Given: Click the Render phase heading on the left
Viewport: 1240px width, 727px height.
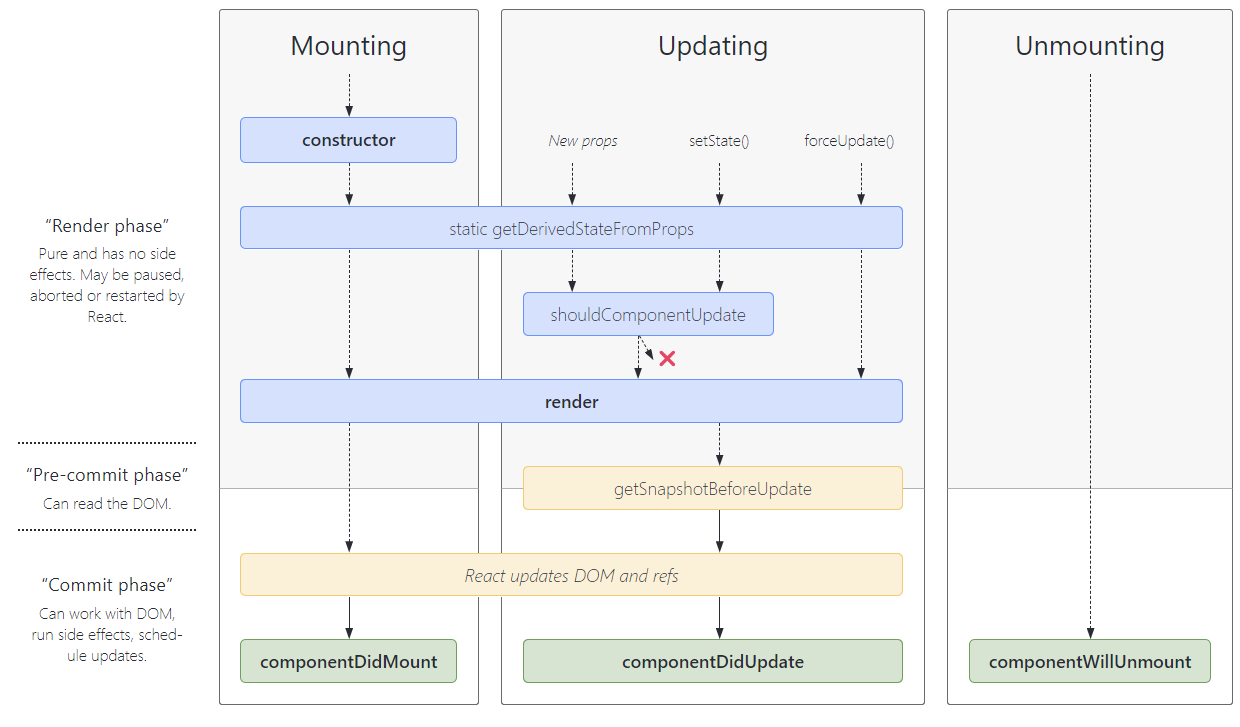Looking at the screenshot, I should click(x=105, y=226).
